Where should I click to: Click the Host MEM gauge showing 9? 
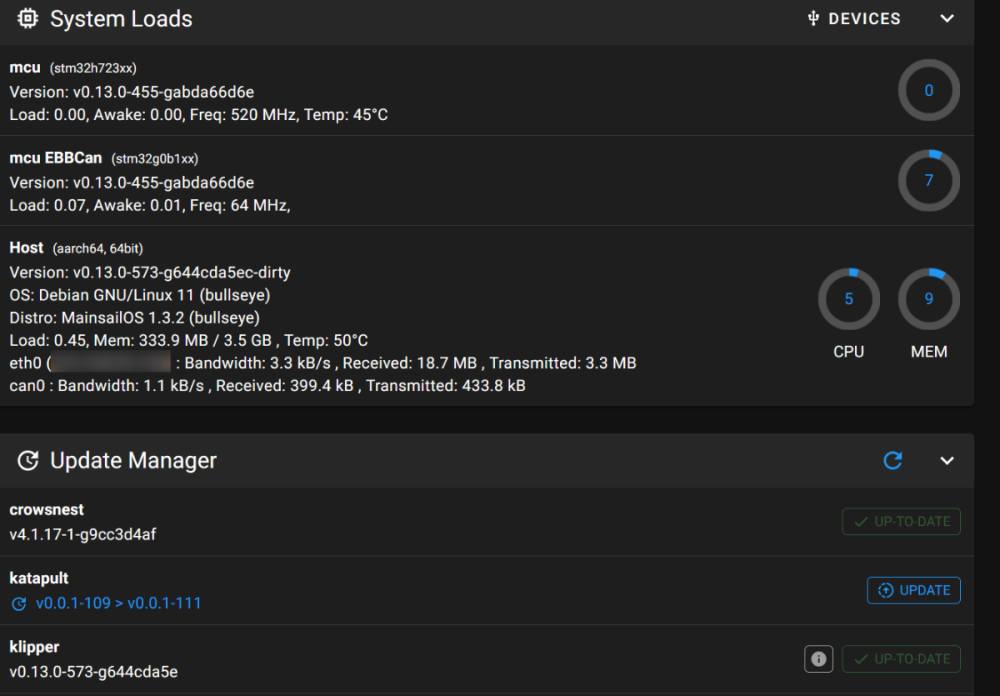coord(929,299)
